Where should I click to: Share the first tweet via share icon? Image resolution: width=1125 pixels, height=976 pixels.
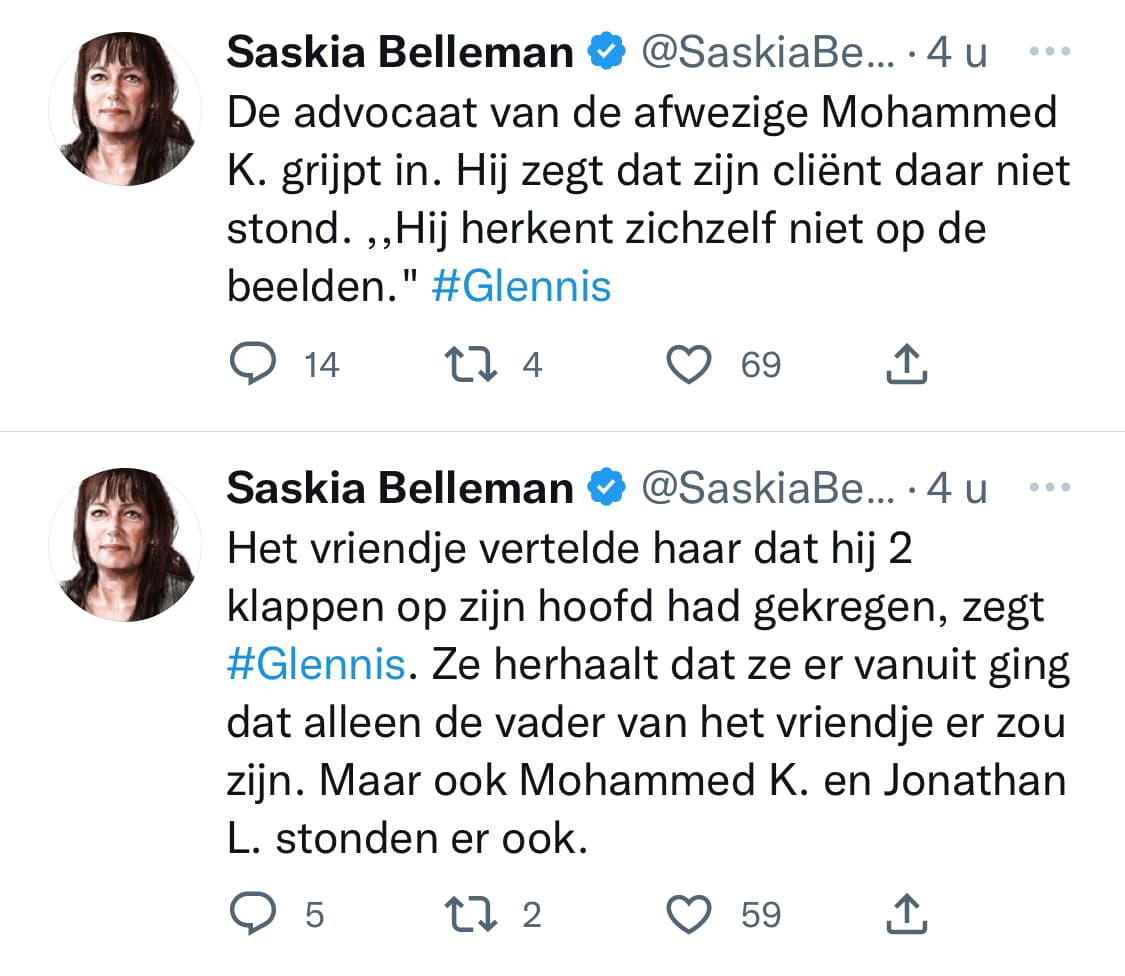[x=907, y=364]
